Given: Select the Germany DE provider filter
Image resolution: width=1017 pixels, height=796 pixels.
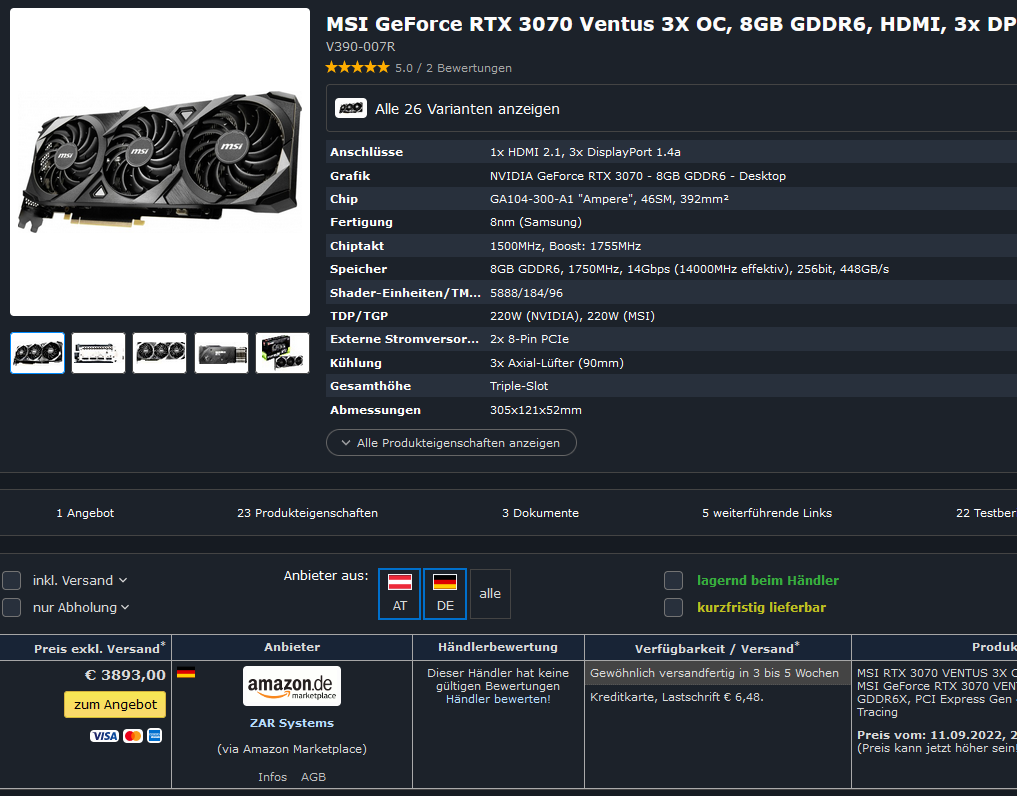Looking at the screenshot, I should point(445,594).
